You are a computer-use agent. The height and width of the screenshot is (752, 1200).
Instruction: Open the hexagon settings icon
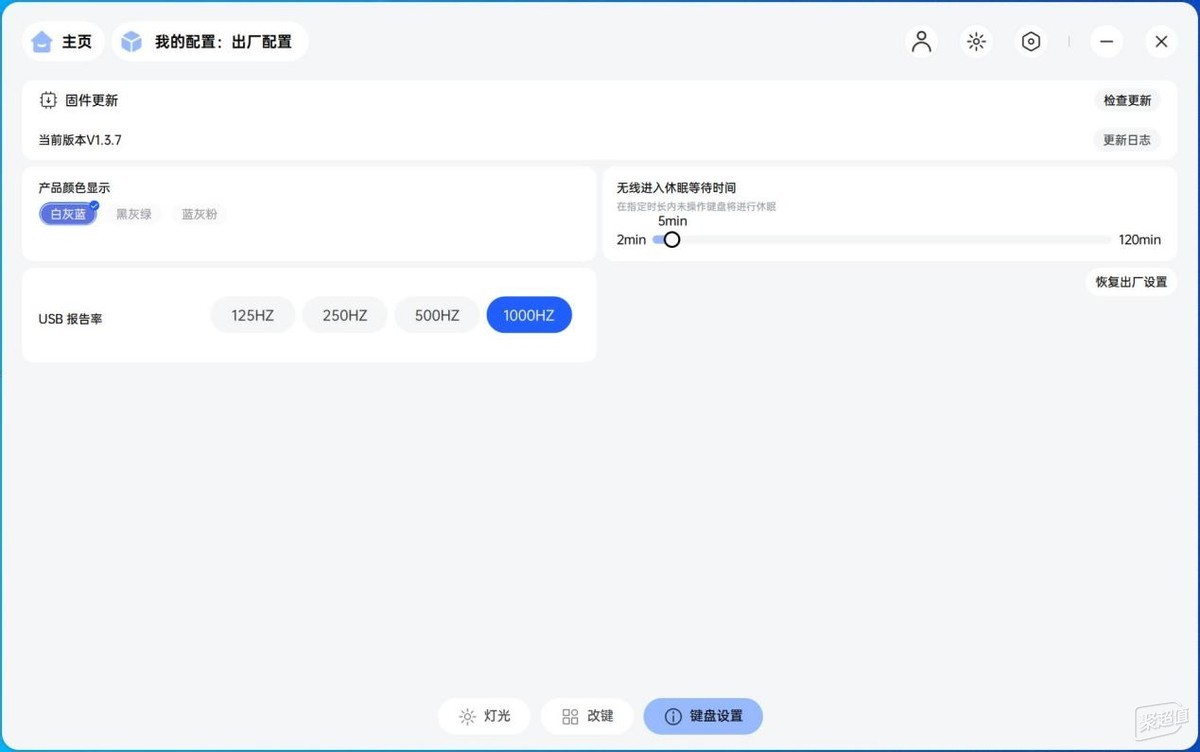click(1031, 42)
